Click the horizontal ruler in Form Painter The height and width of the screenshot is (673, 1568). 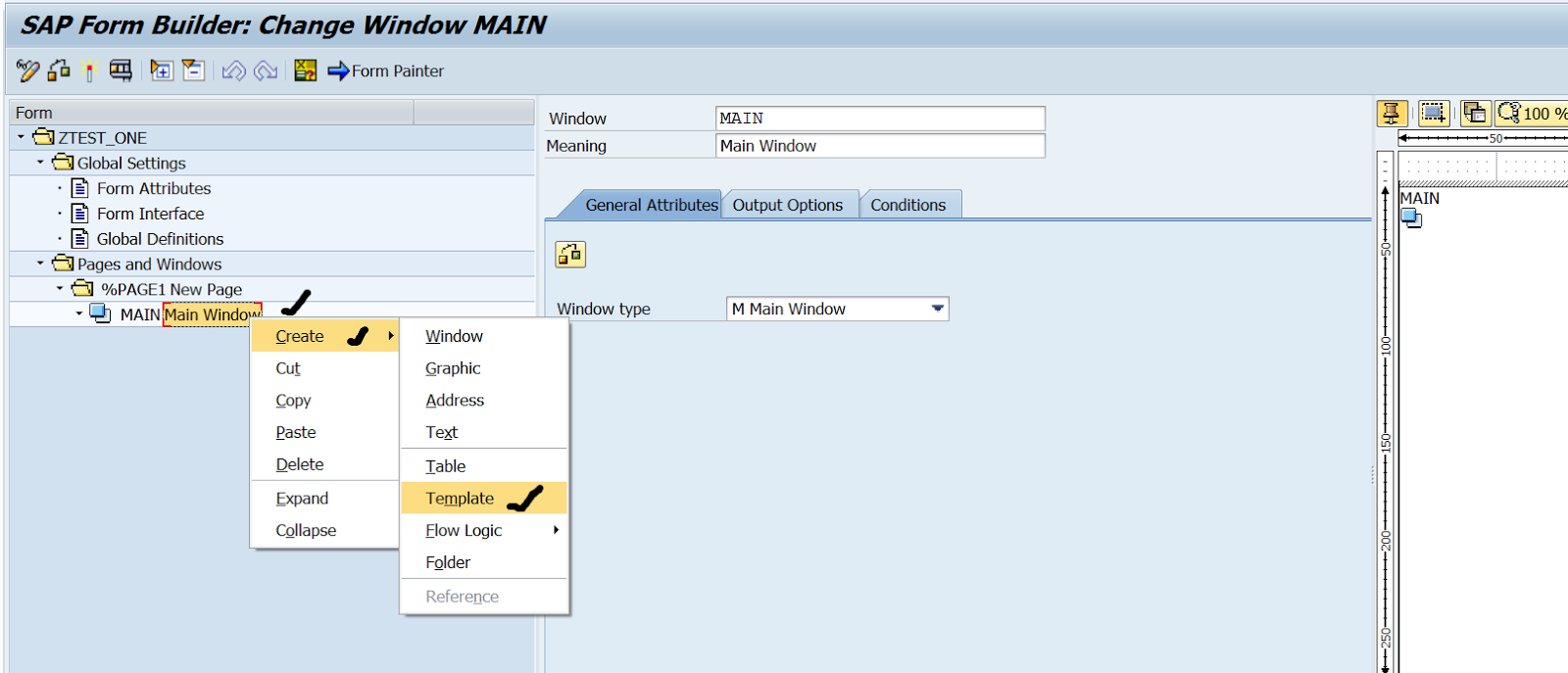coord(1483,139)
